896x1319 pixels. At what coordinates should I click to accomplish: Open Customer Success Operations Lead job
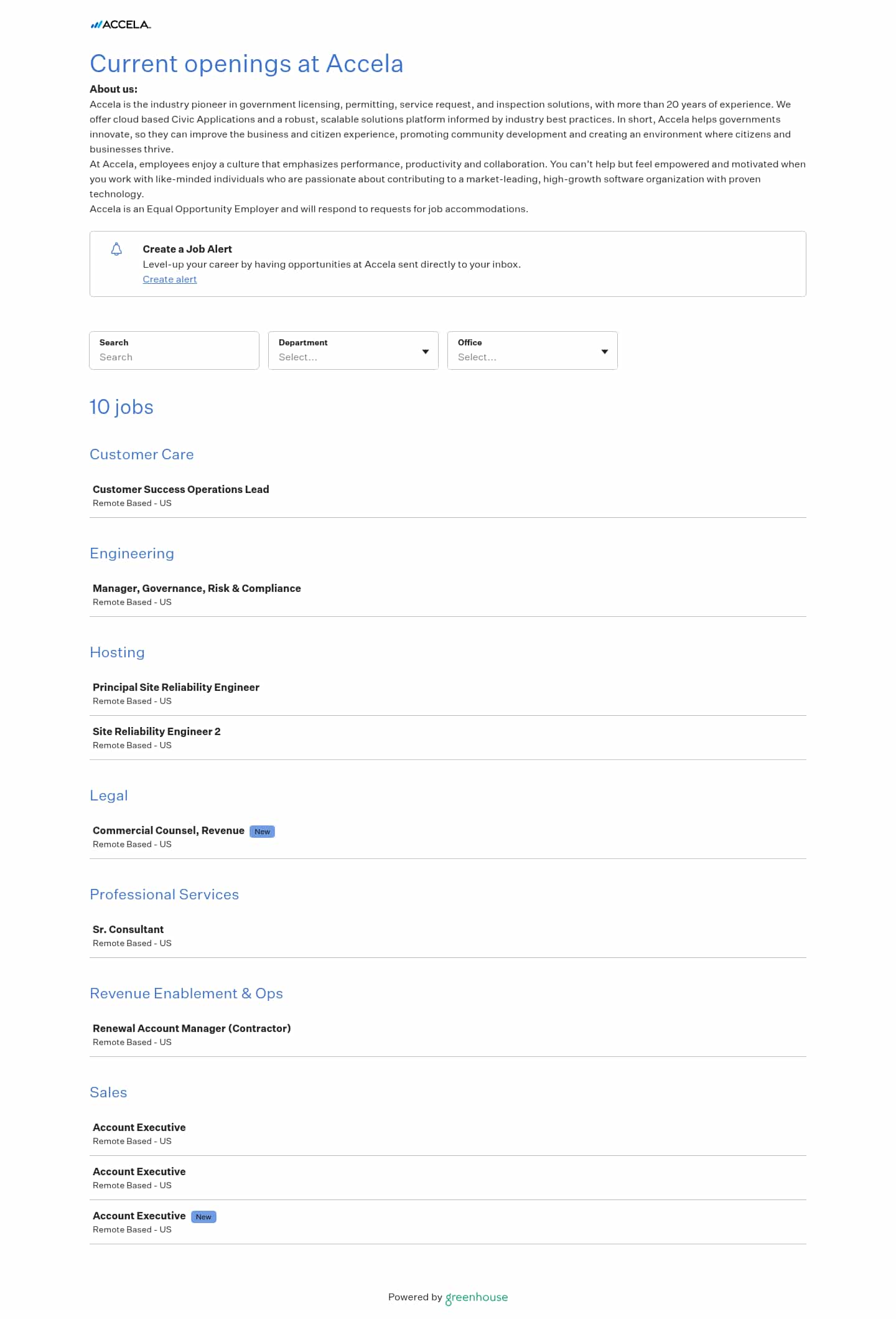pos(448,495)
